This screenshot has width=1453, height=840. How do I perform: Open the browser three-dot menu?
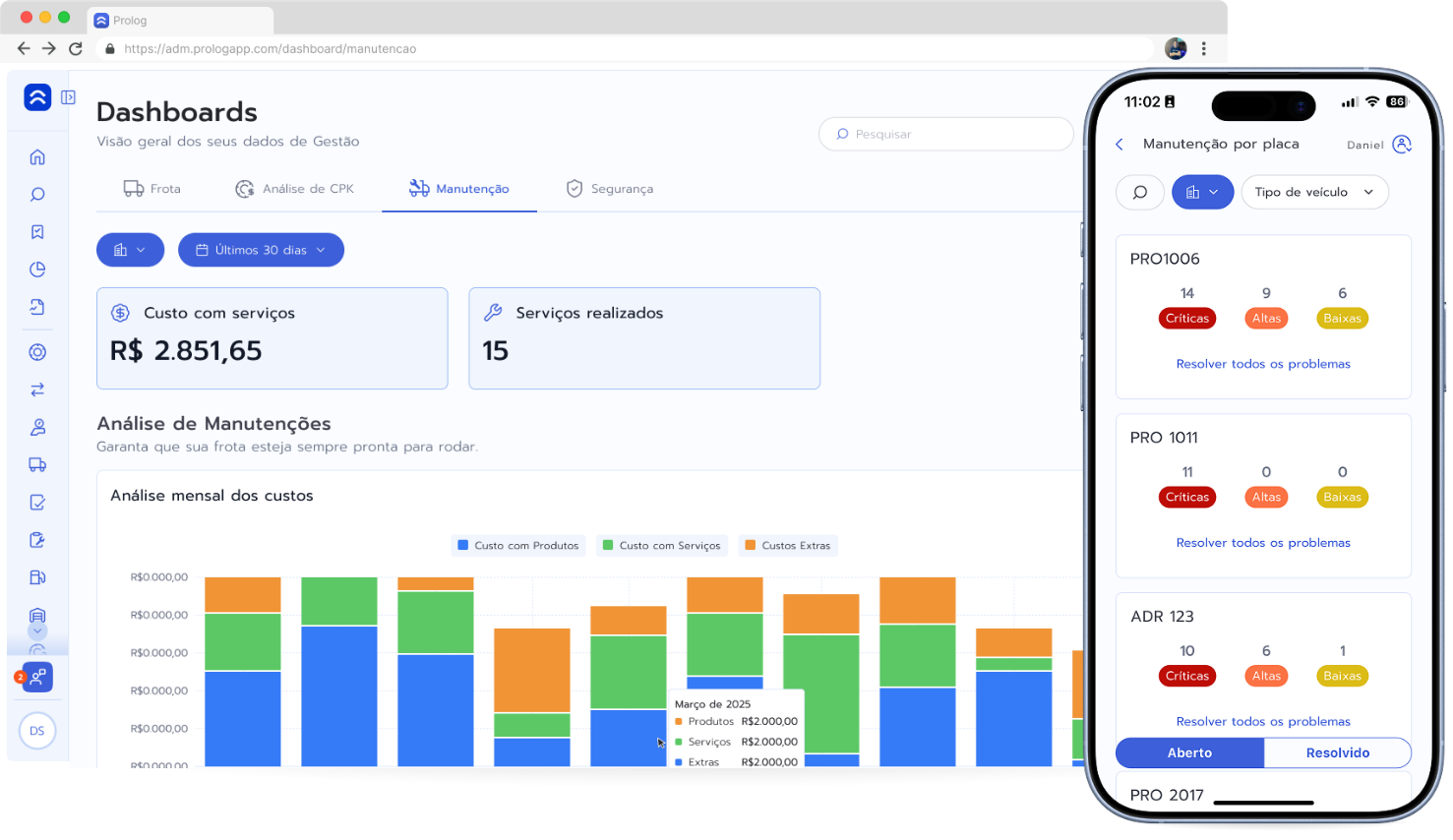[1203, 48]
